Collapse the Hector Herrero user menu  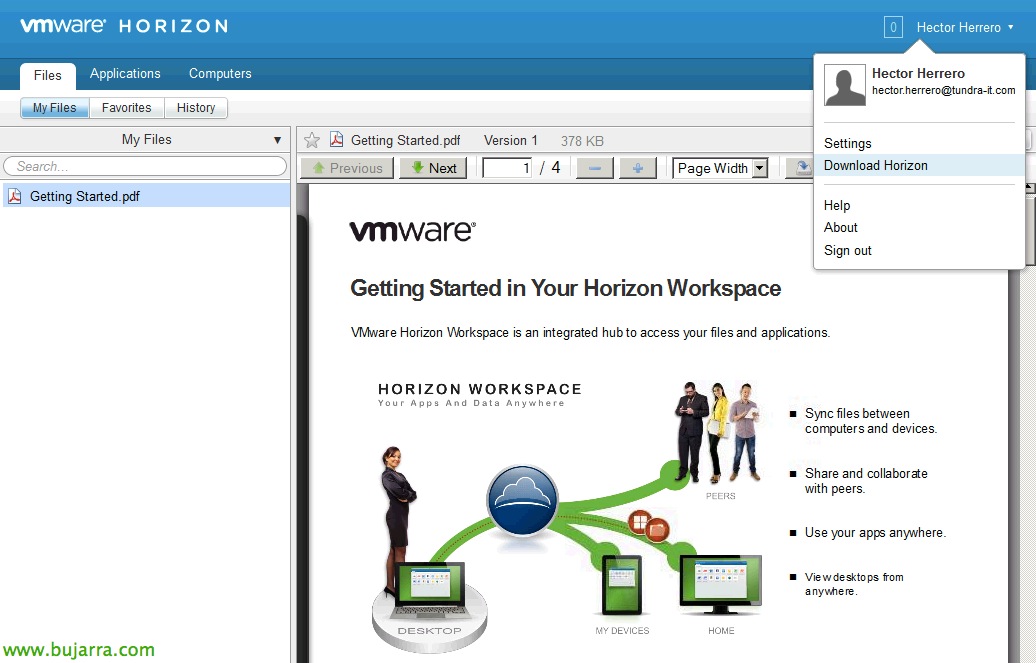click(x=965, y=27)
